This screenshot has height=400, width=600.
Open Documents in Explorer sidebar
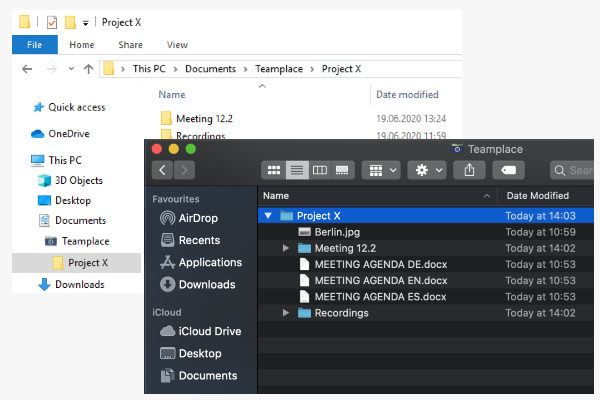72,220
